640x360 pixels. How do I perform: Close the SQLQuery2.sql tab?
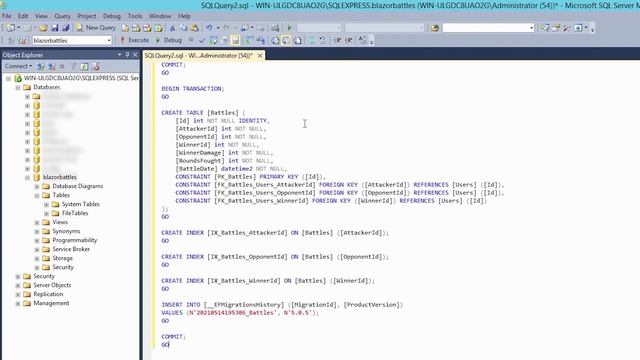pyautogui.click(x=260, y=55)
